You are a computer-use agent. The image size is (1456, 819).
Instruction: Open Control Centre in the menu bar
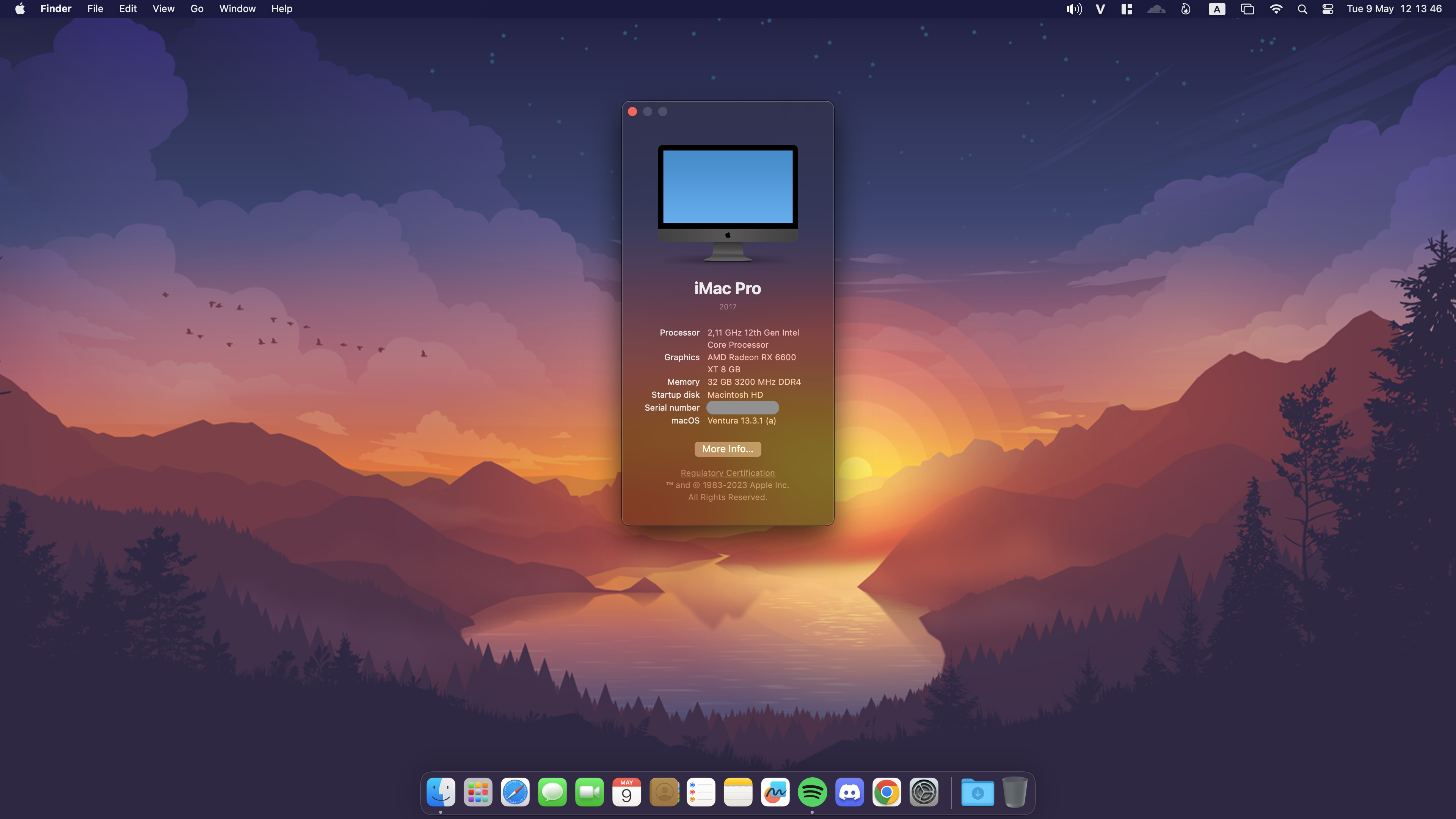(1328, 9)
